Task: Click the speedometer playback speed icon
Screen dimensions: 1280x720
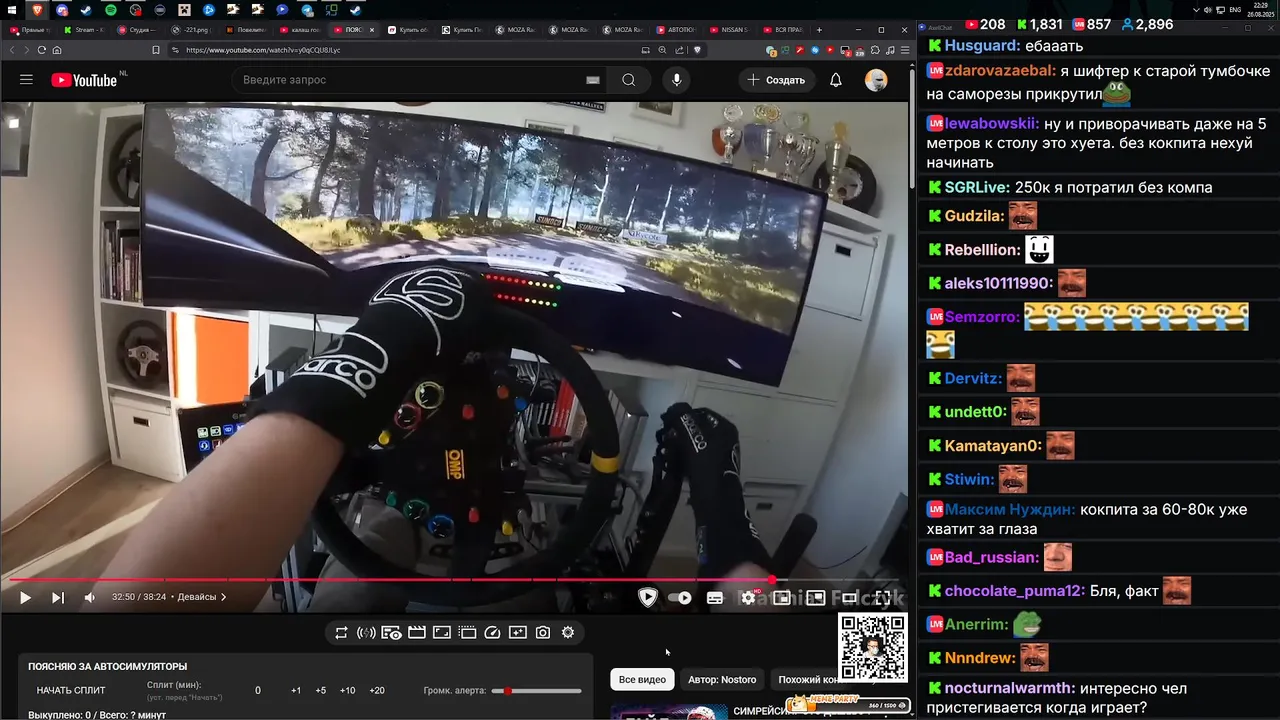Action: click(x=492, y=632)
